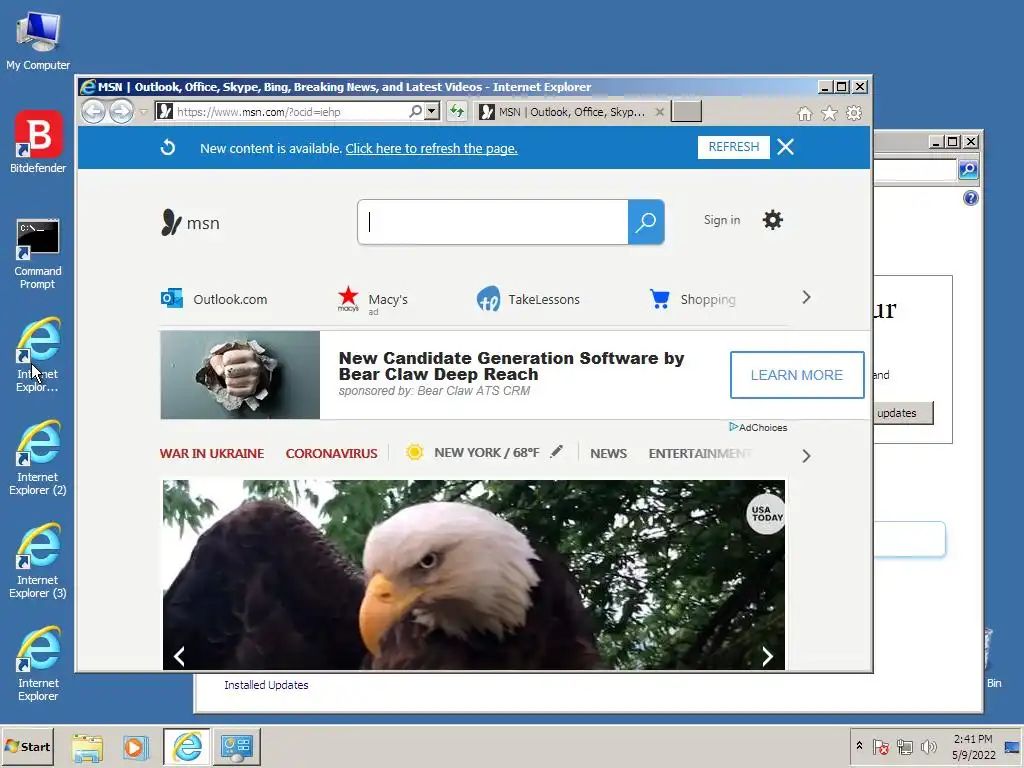
Task: Open IE Tools gear menu
Action: (x=854, y=114)
